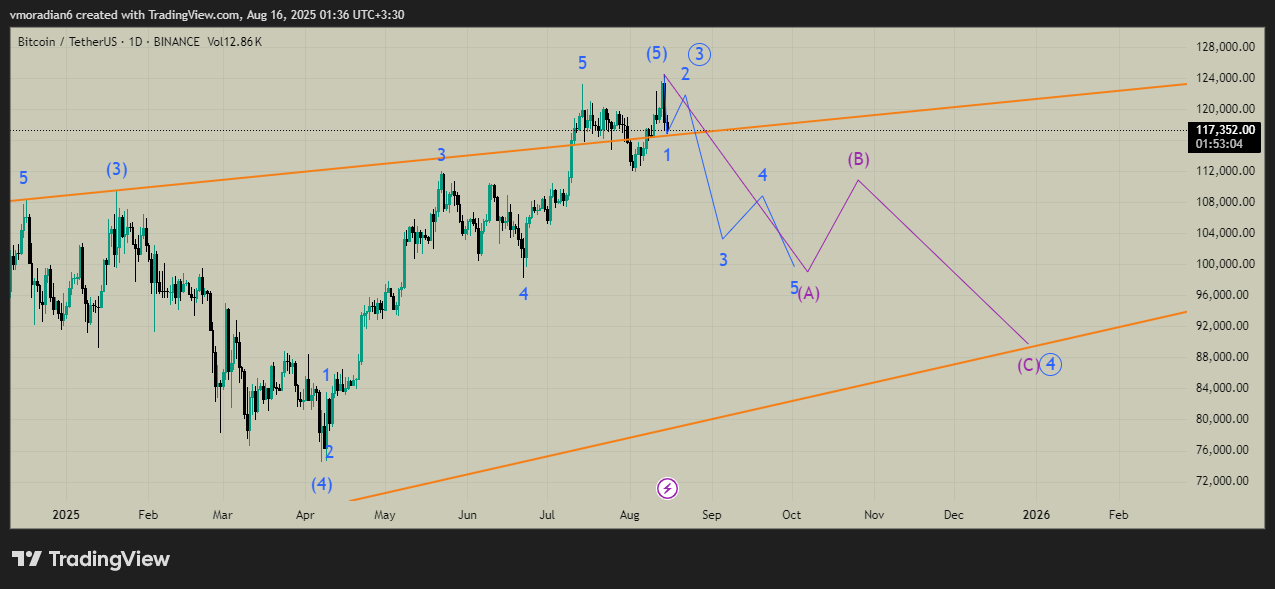1275x589 pixels.
Task: Click the Jul time axis label
Action: (547, 515)
